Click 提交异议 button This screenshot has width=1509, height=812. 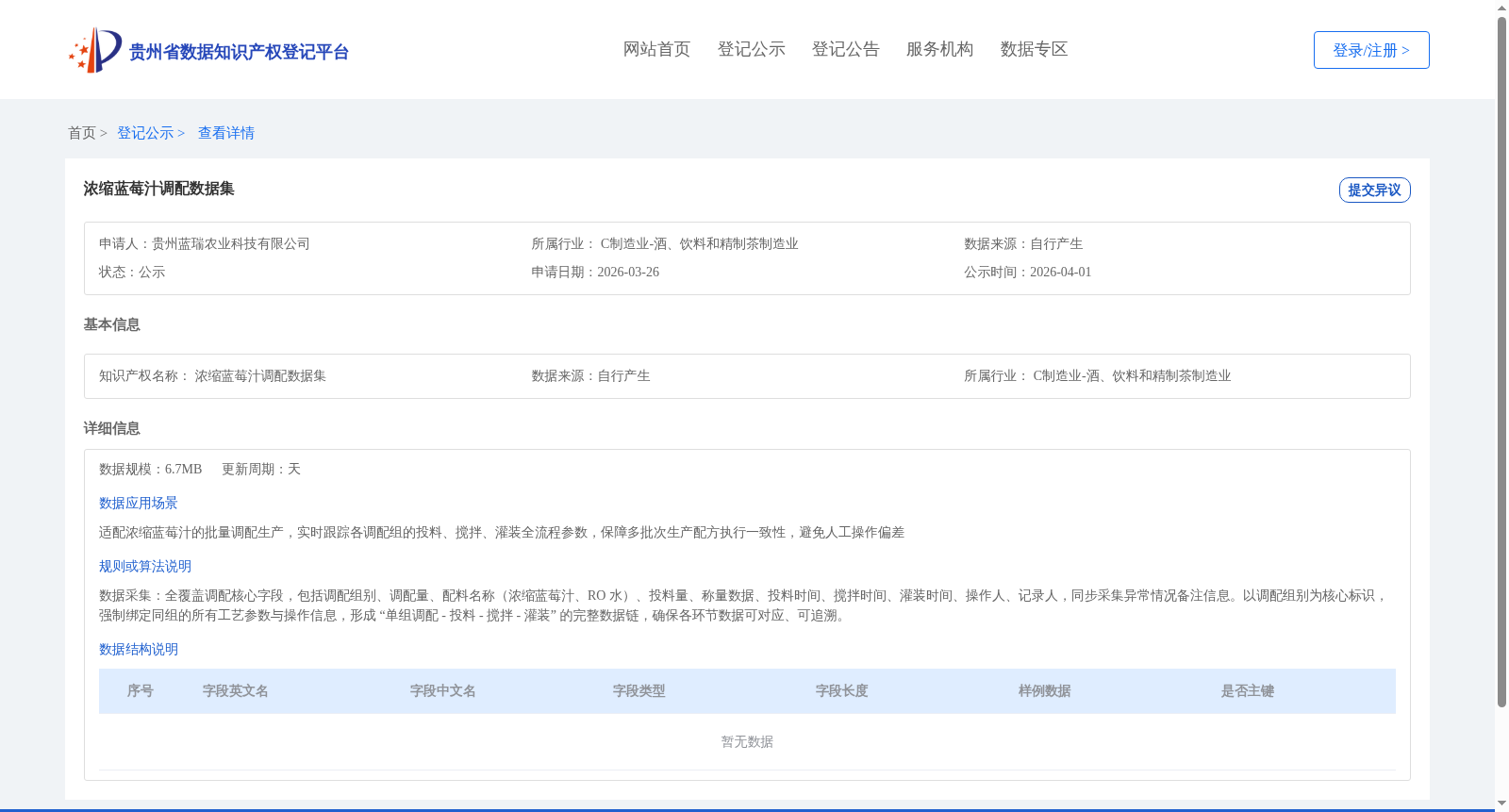[1374, 190]
